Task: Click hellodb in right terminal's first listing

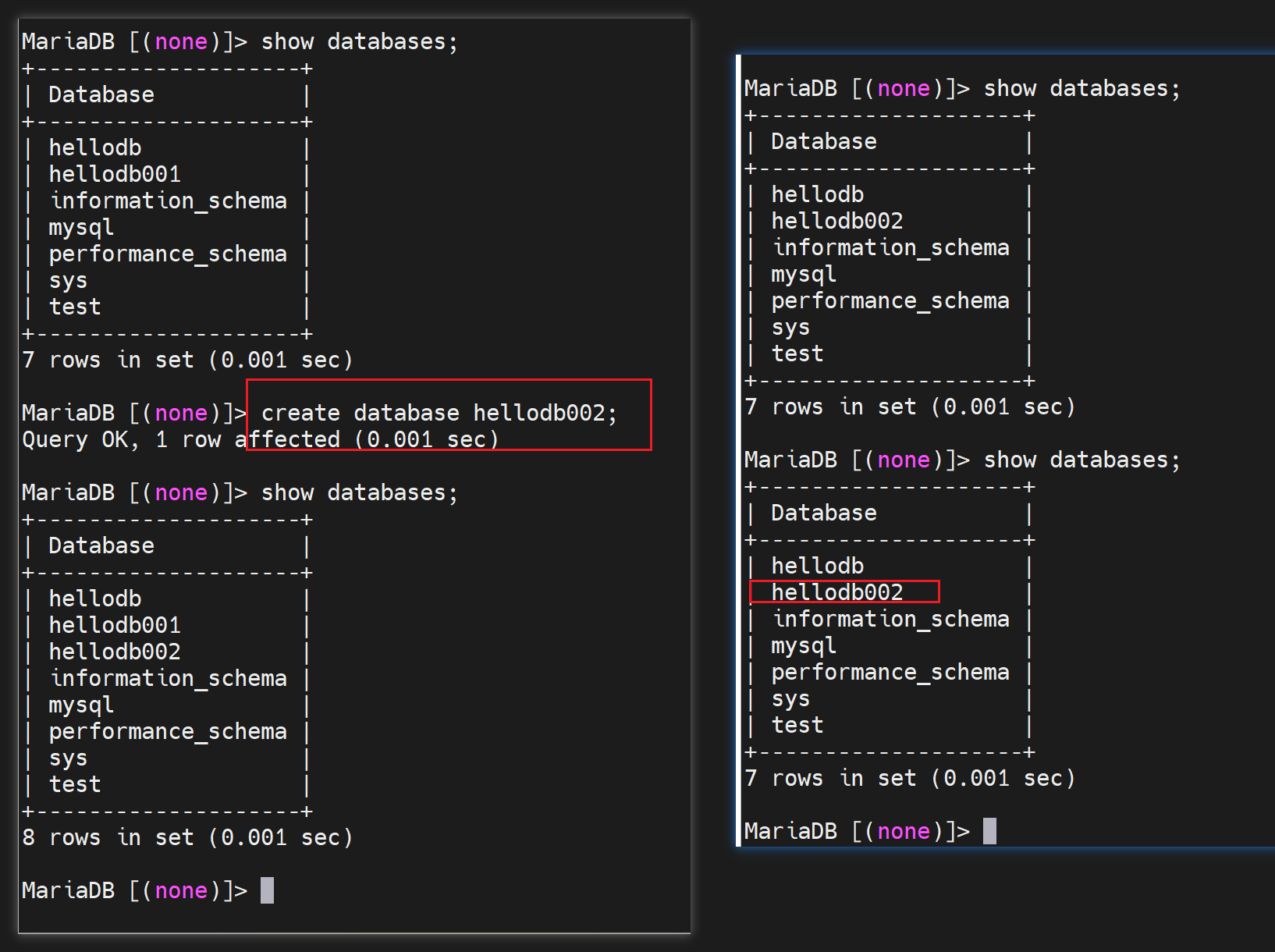Action: coord(818,194)
